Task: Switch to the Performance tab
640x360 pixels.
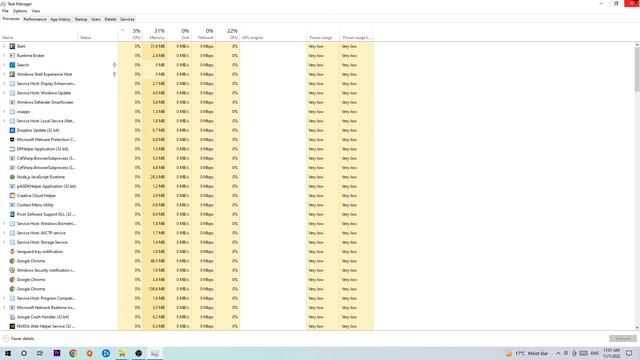Action: (35, 19)
